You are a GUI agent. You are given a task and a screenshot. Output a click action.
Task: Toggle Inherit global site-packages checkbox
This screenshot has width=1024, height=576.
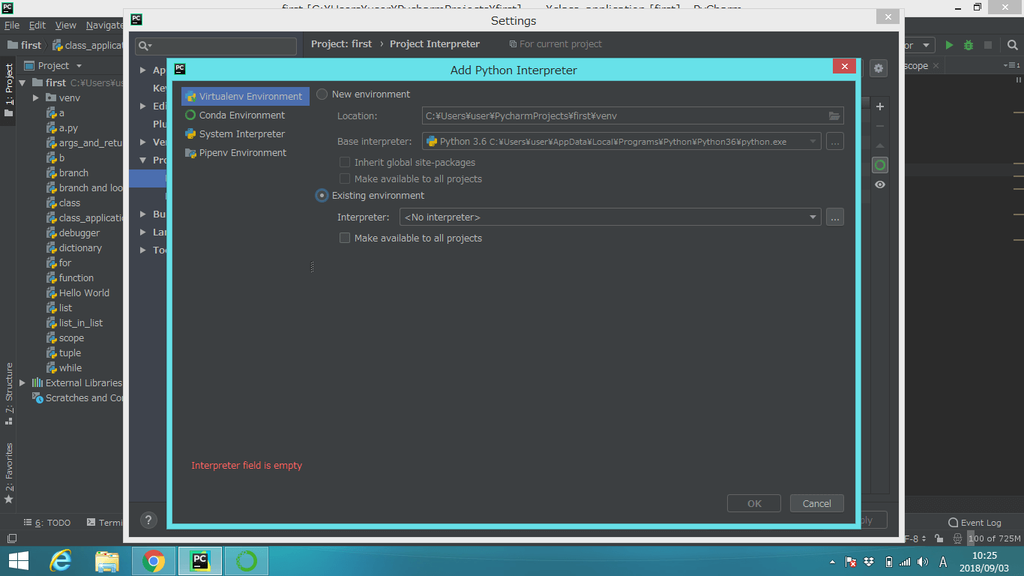click(345, 162)
